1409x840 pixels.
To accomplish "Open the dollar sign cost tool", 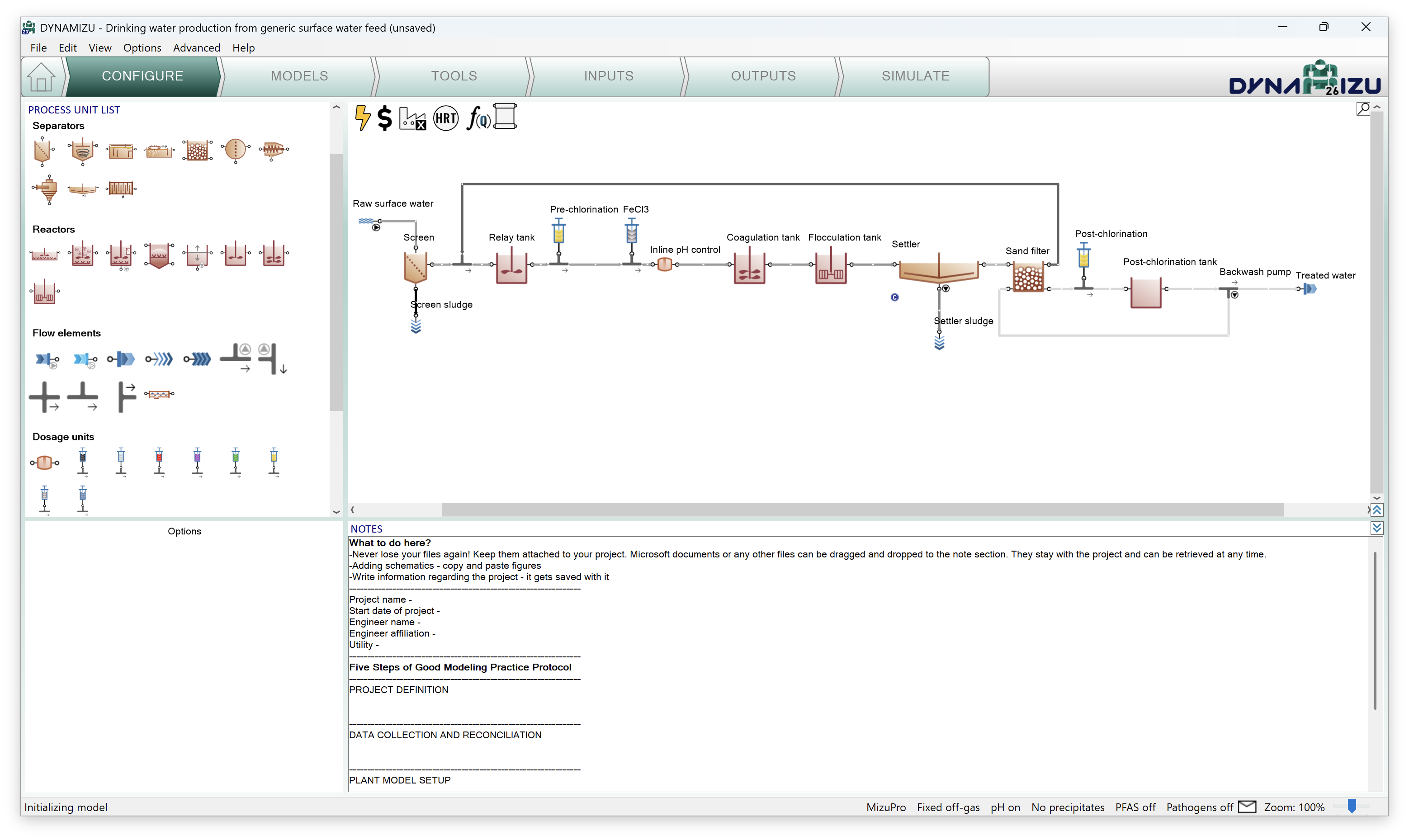I will click(385, 118).
